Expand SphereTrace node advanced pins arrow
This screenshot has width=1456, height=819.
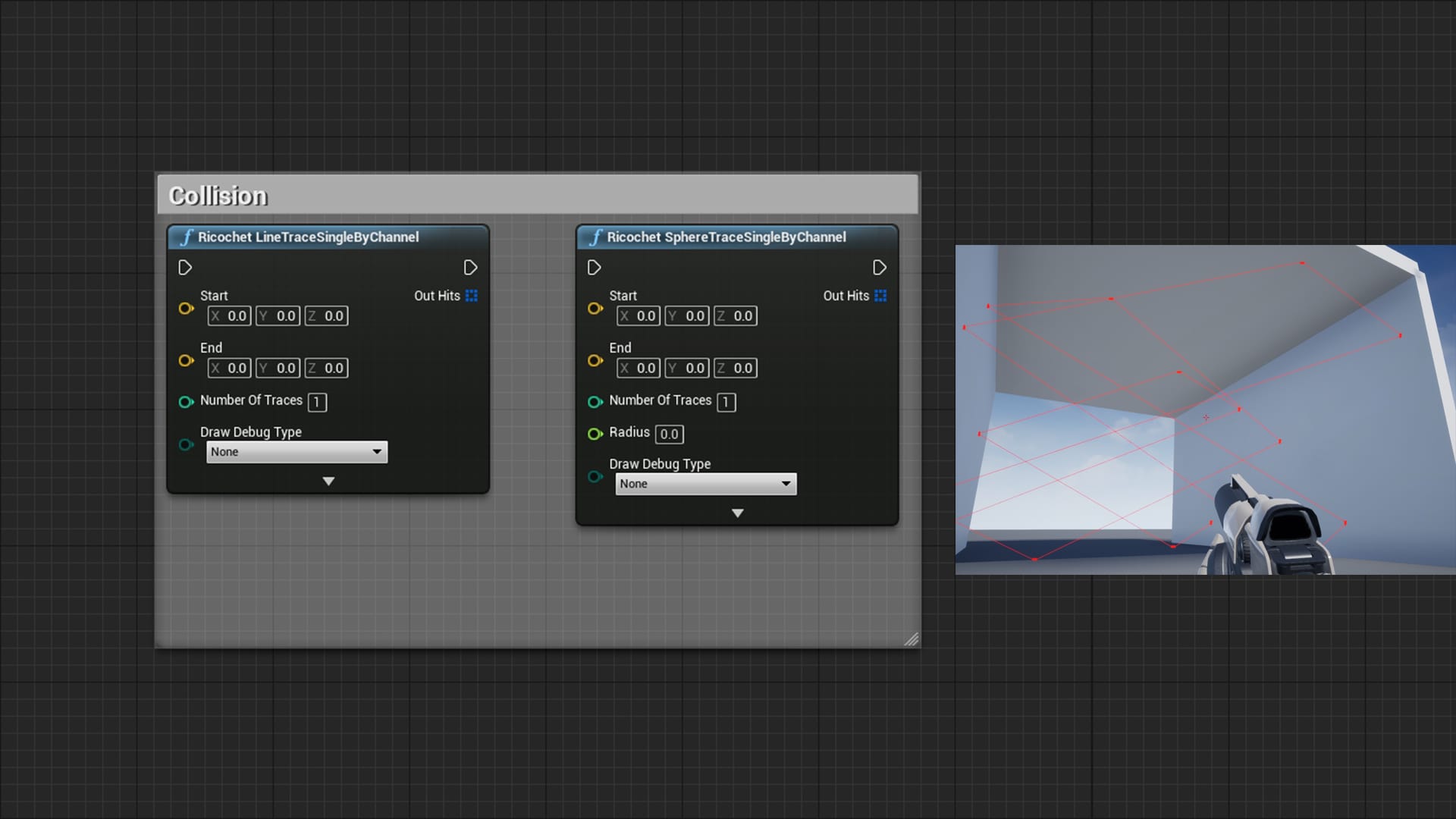pos(737,513)
